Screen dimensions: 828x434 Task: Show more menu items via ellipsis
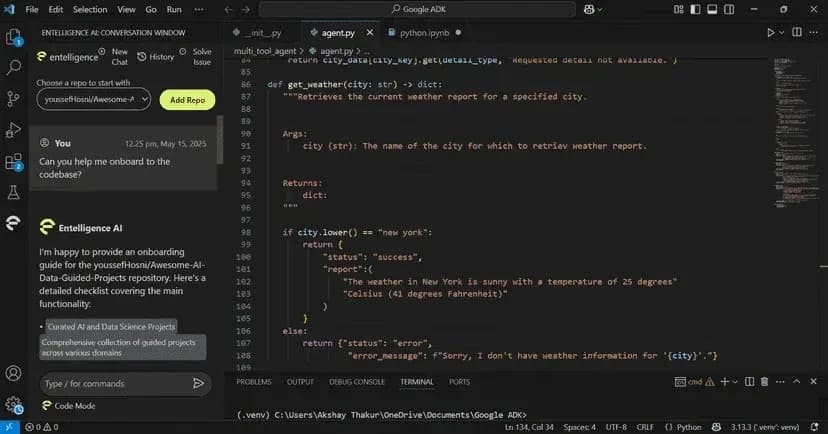[x=199, y=10]
